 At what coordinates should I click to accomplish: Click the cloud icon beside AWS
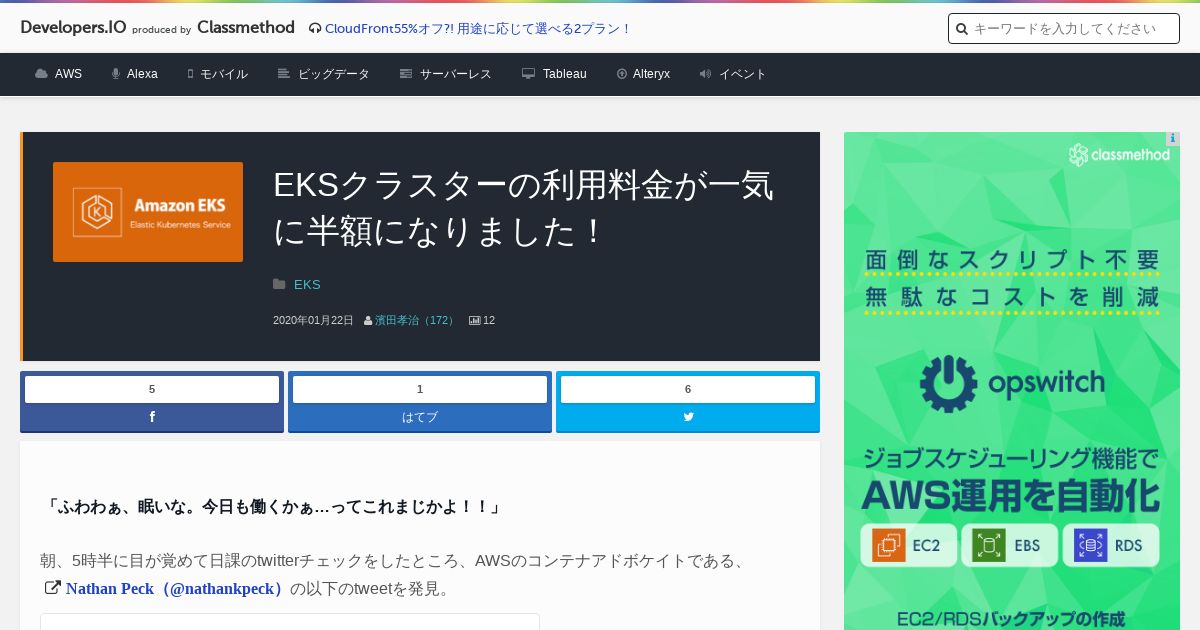click(x=41, y=74)
